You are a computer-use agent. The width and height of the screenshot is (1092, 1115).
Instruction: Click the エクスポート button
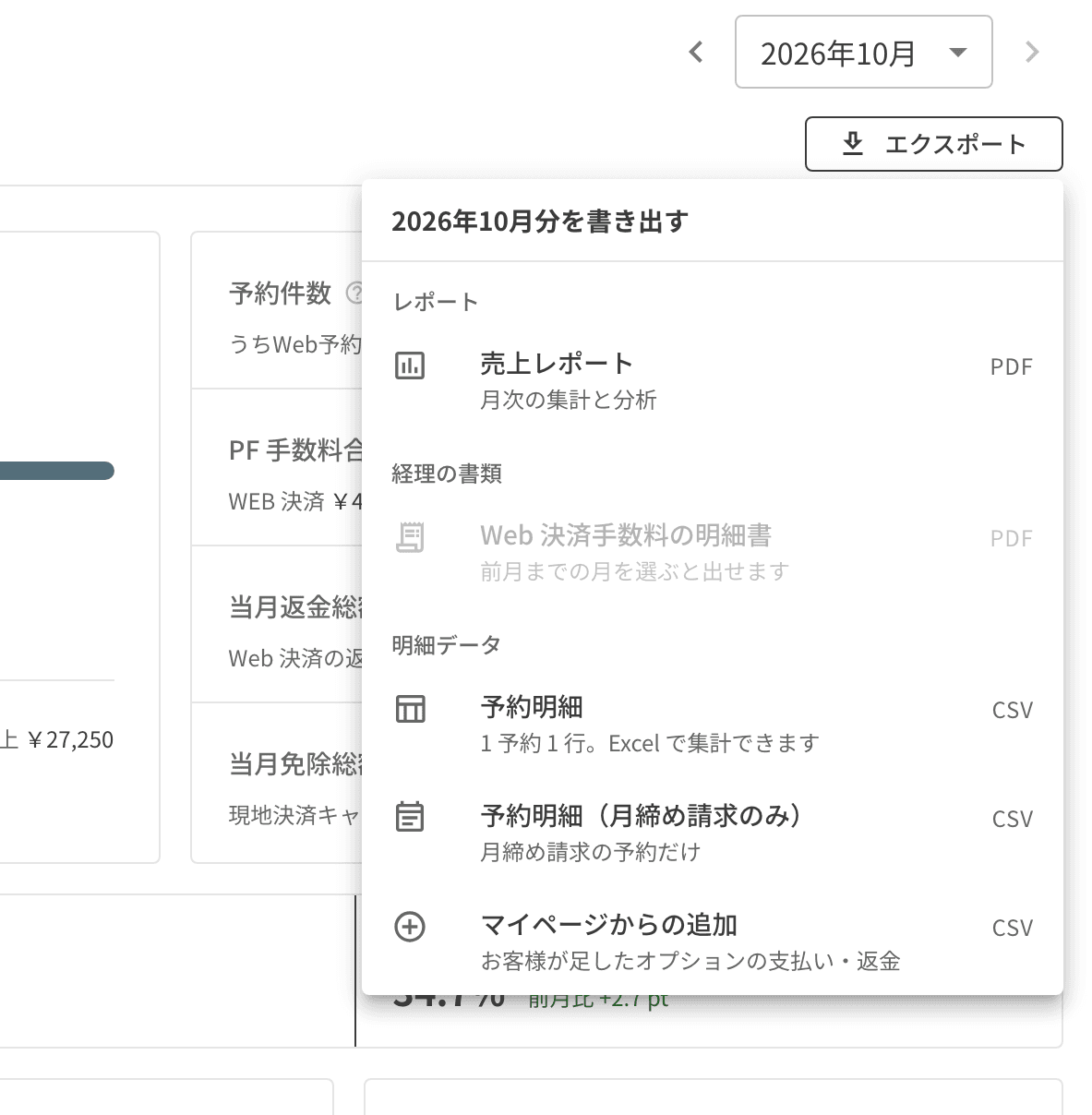tap(934, 144)
